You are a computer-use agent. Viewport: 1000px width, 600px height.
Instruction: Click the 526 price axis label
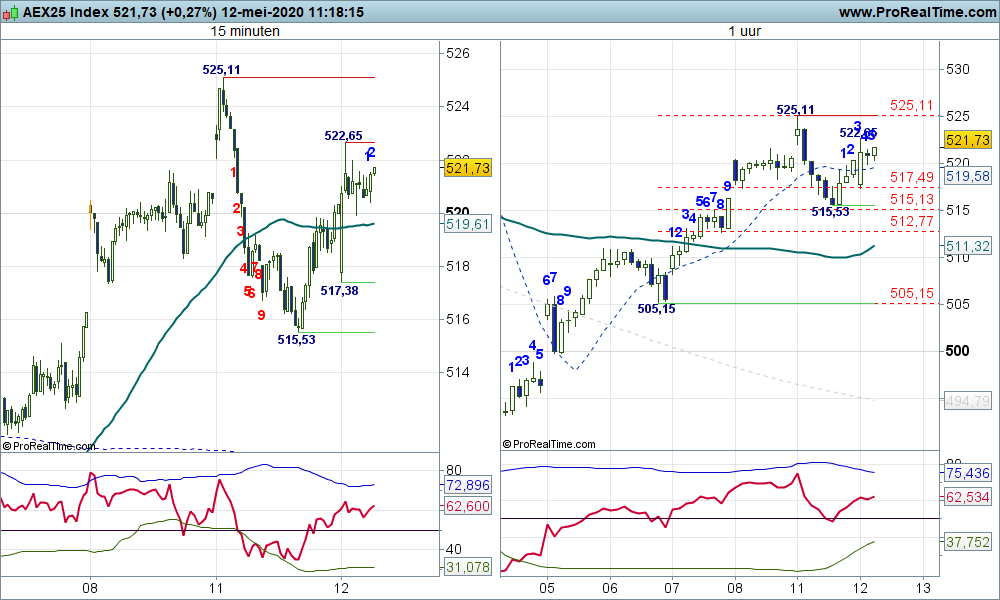(458, 54)
